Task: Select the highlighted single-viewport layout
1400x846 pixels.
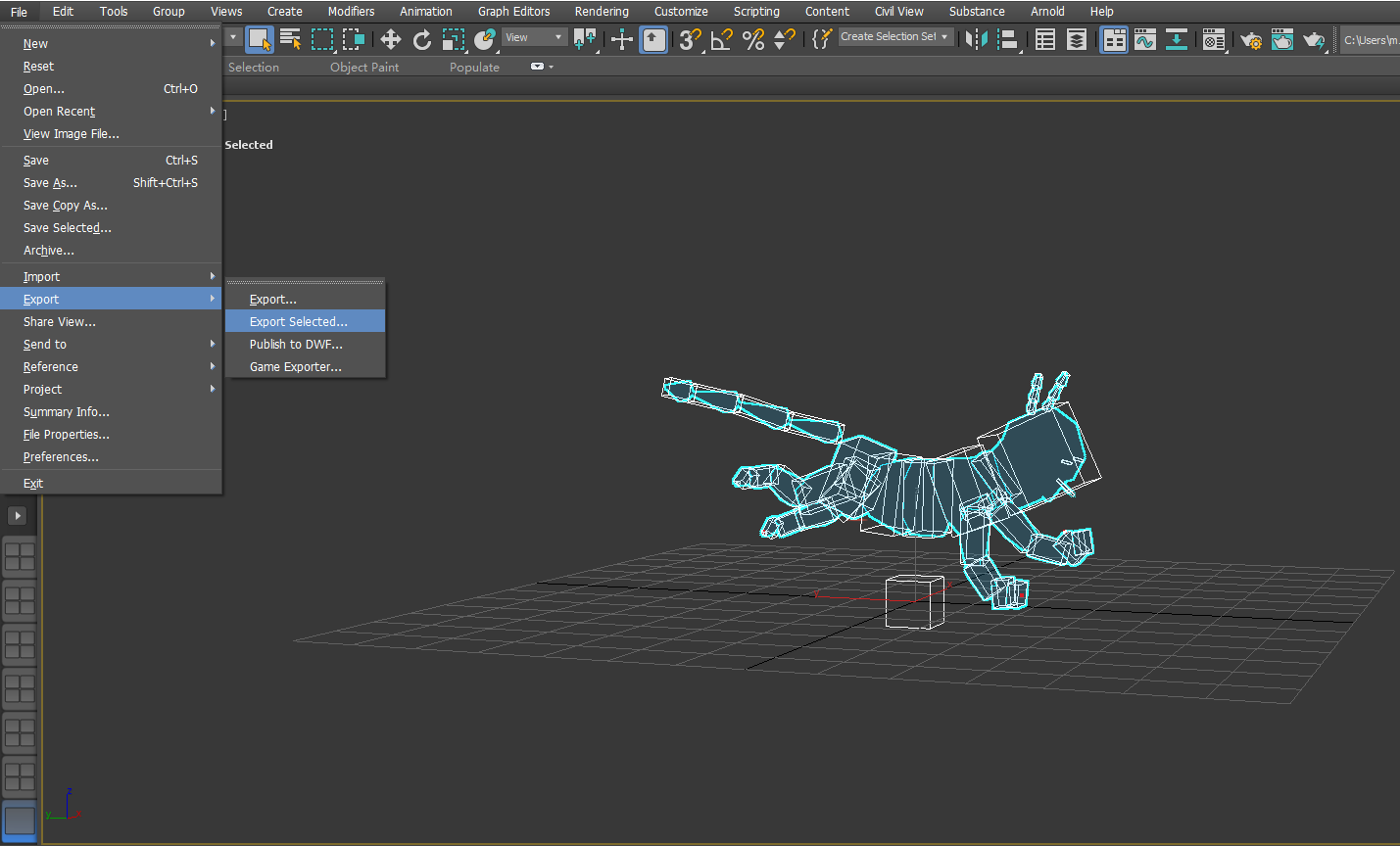Action: pyautogui.click(x=20, y=821)
